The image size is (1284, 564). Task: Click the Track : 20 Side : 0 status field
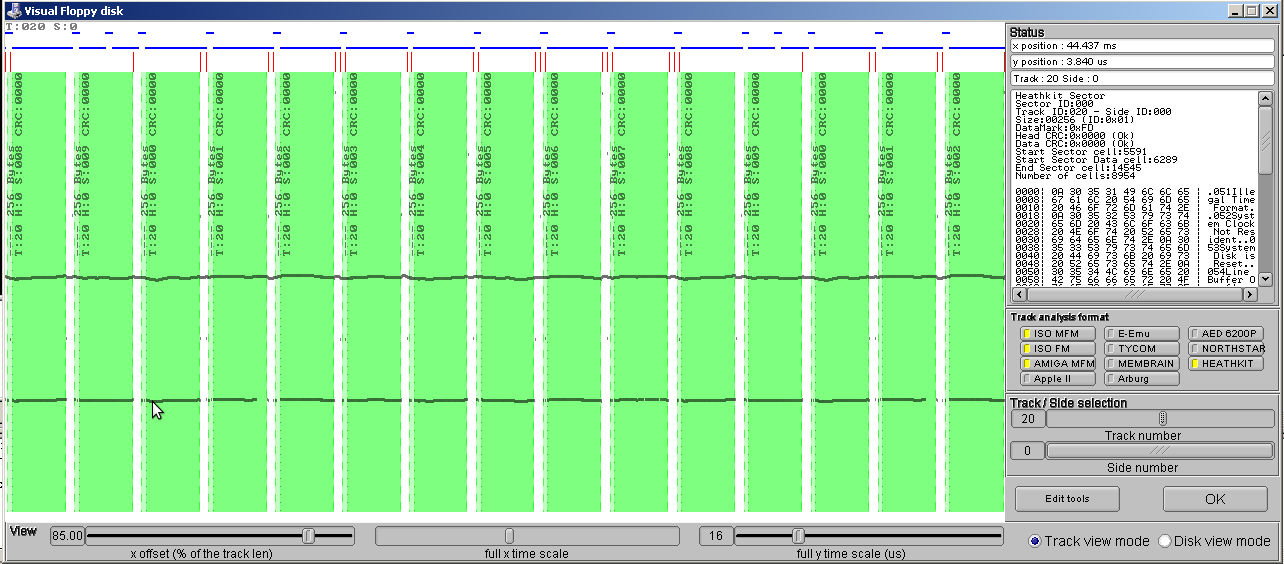1142,78
